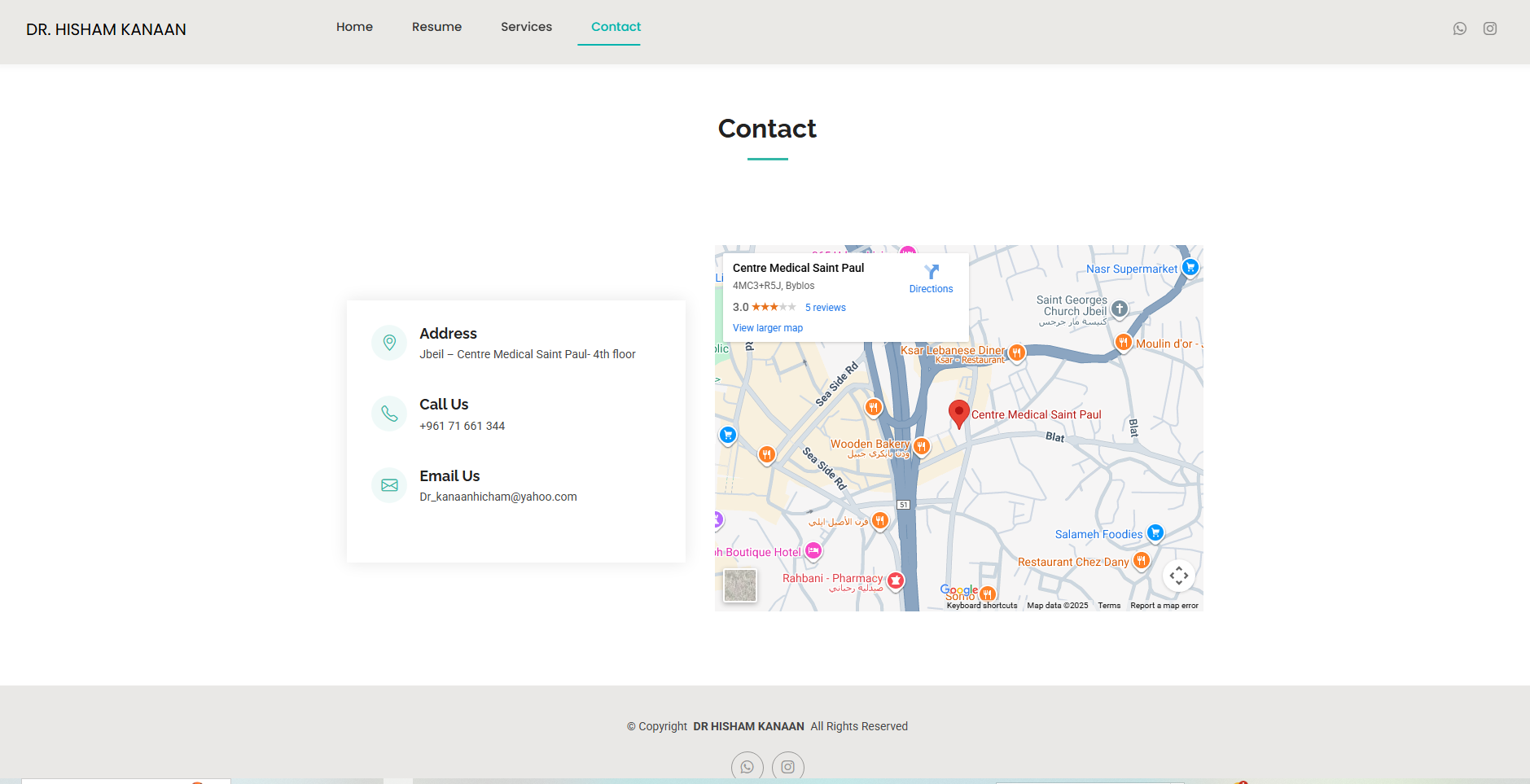Click the Directions arrow icon on map
This screenshot has width=1530, height=784.
[931, 272]
